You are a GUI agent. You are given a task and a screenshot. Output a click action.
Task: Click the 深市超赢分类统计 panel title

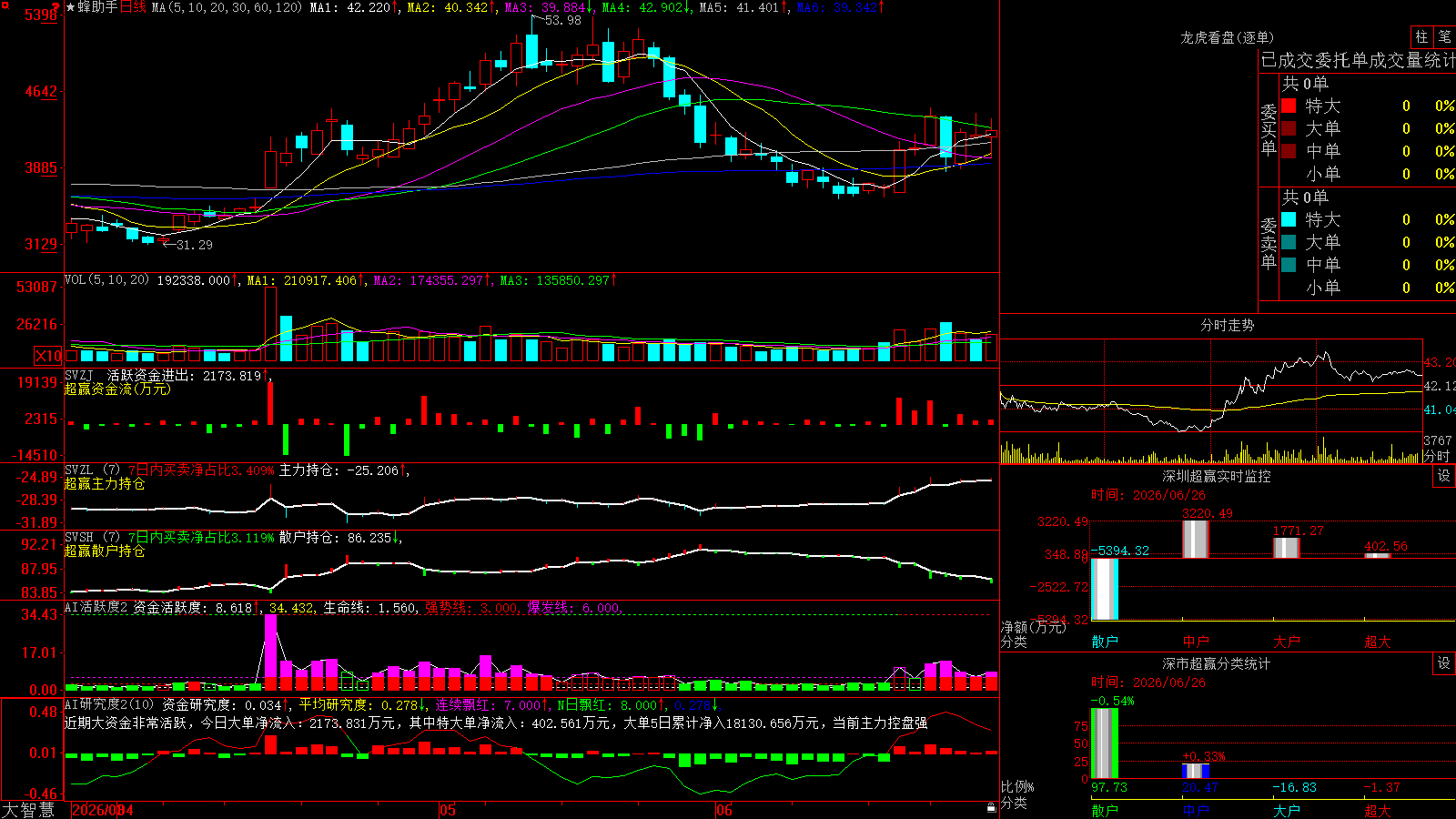click(1217, 663)
